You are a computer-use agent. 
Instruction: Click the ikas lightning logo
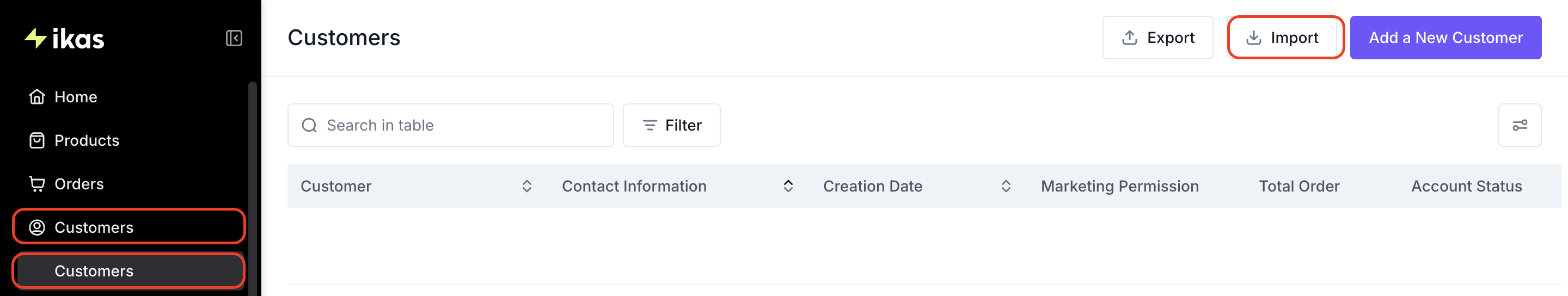pos(35,38)
